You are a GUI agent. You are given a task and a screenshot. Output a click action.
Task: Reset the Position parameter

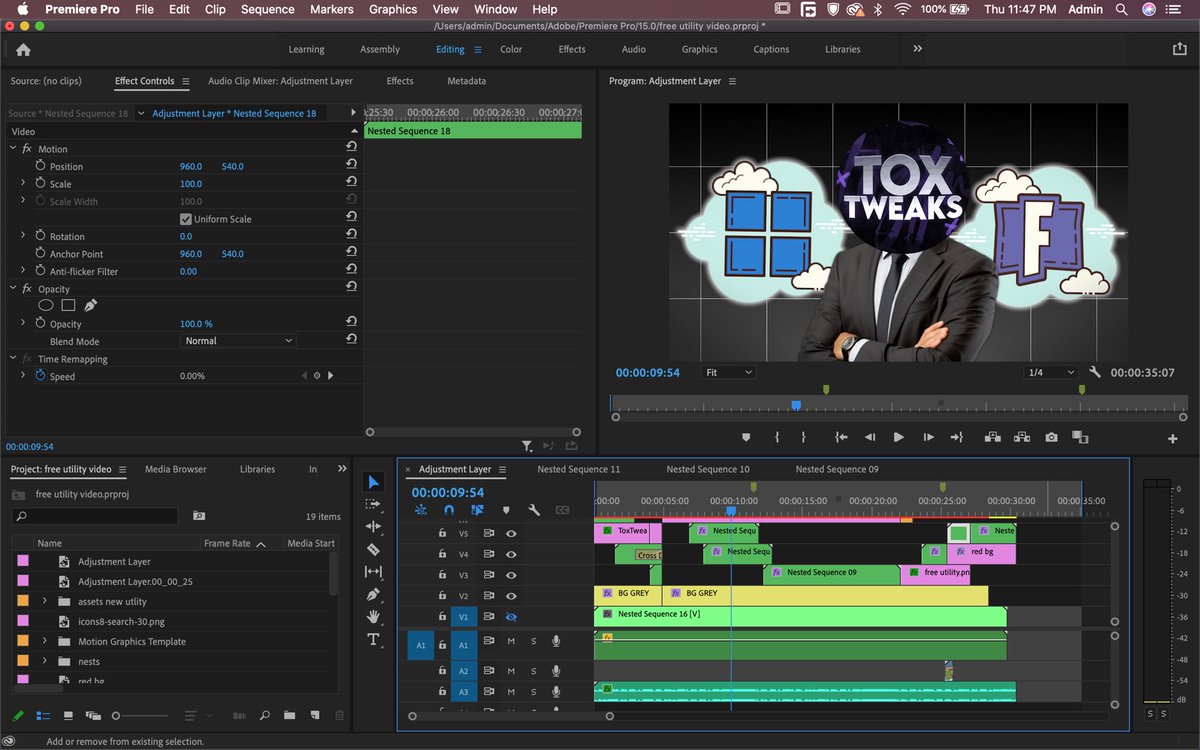tap(351, 166)
